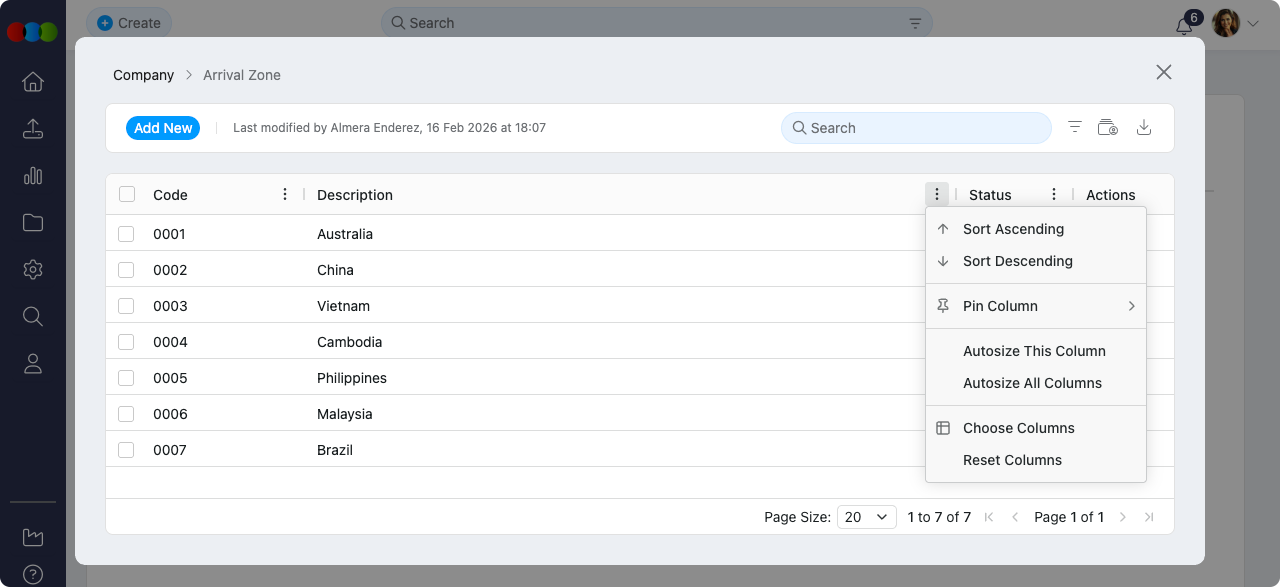Expand the Pin Column submenu
The image size is (1280, 587).
click(1036, 306)
